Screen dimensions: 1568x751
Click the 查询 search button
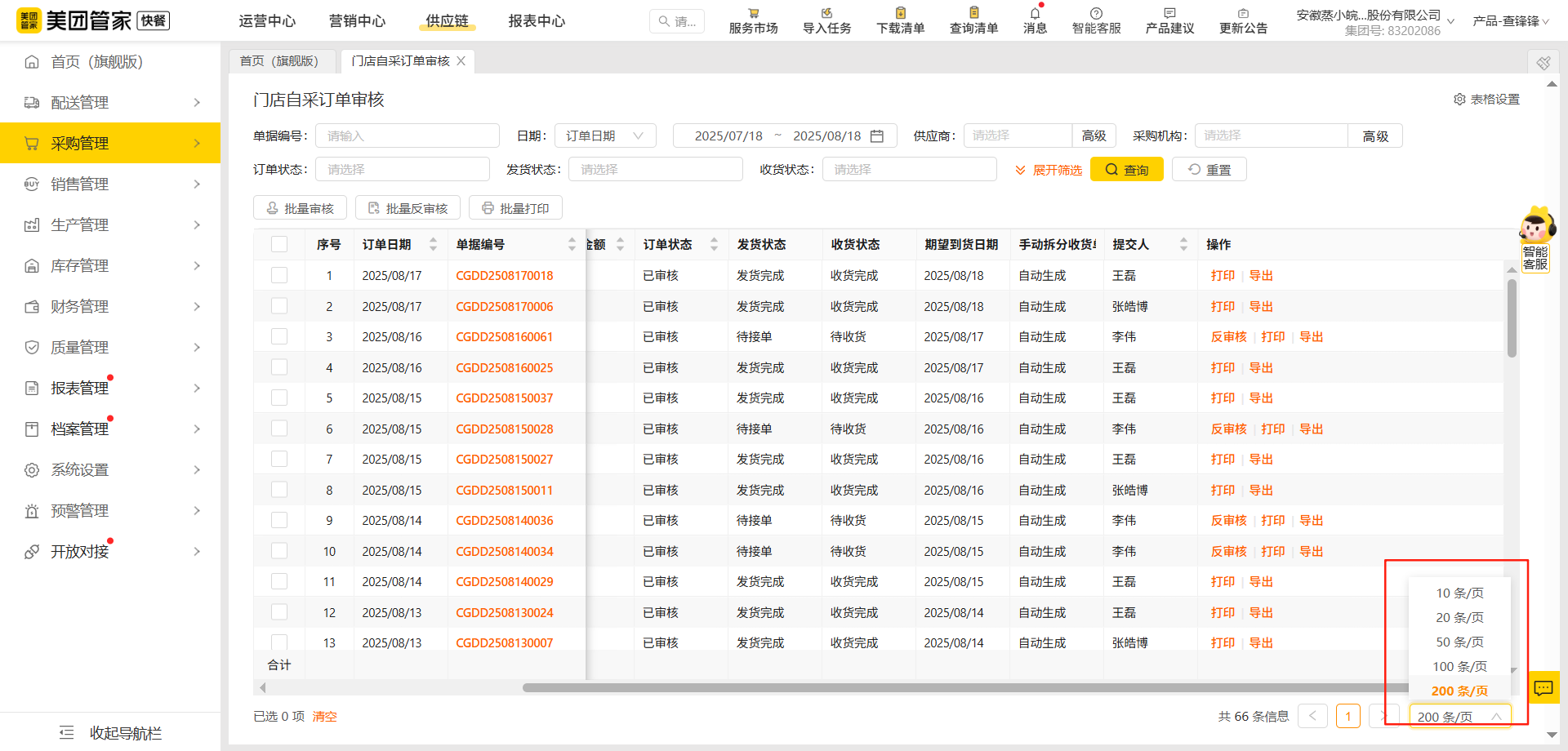coord(1127,169)
